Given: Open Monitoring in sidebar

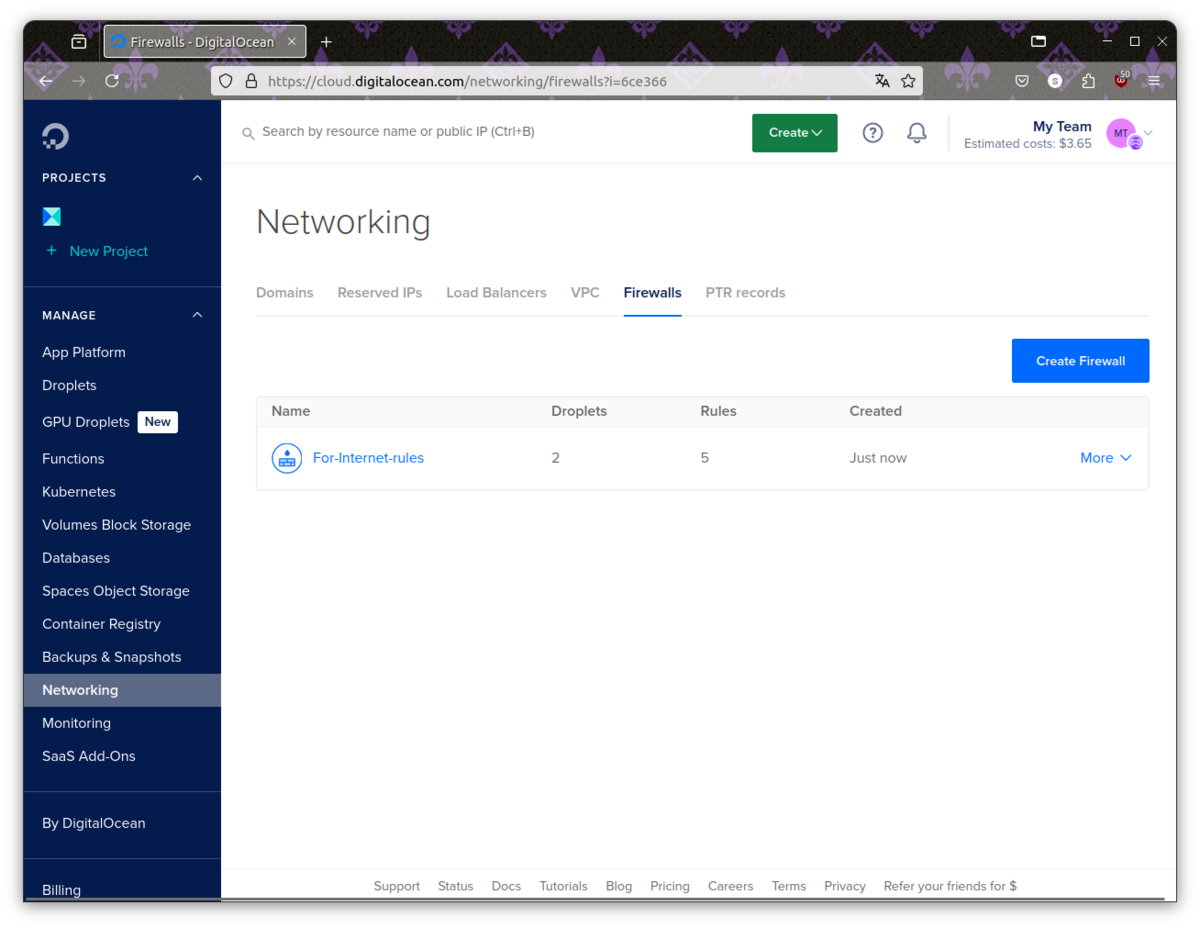Looking at the screenshot, I should [76, 722].
